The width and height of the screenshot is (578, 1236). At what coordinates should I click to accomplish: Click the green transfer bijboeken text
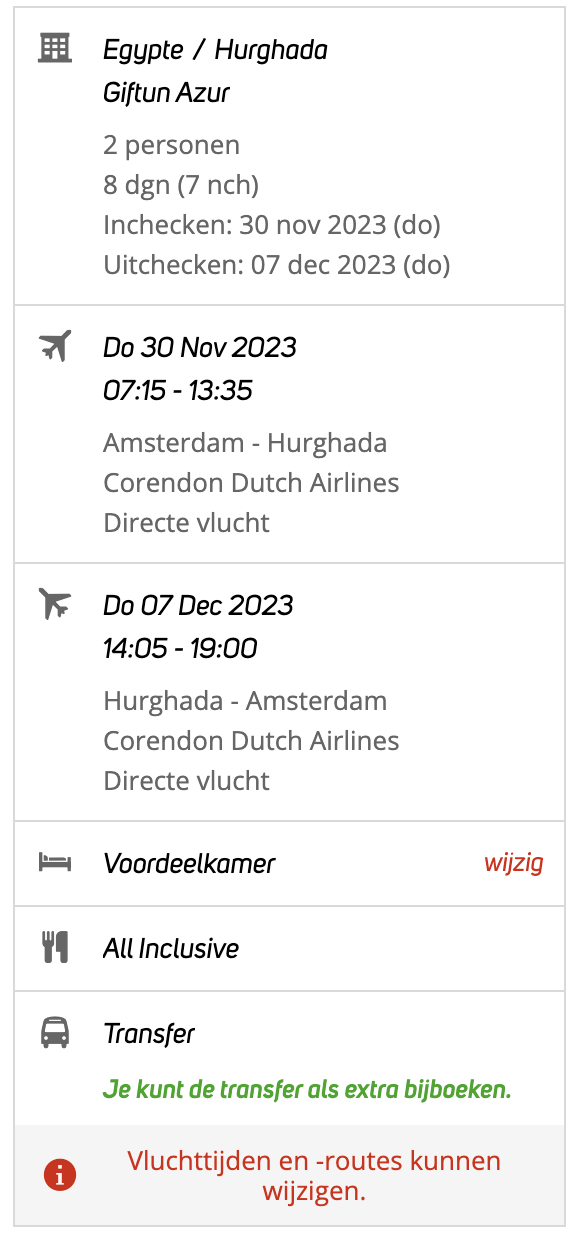pyautogui.click(x=307, y=1089)
